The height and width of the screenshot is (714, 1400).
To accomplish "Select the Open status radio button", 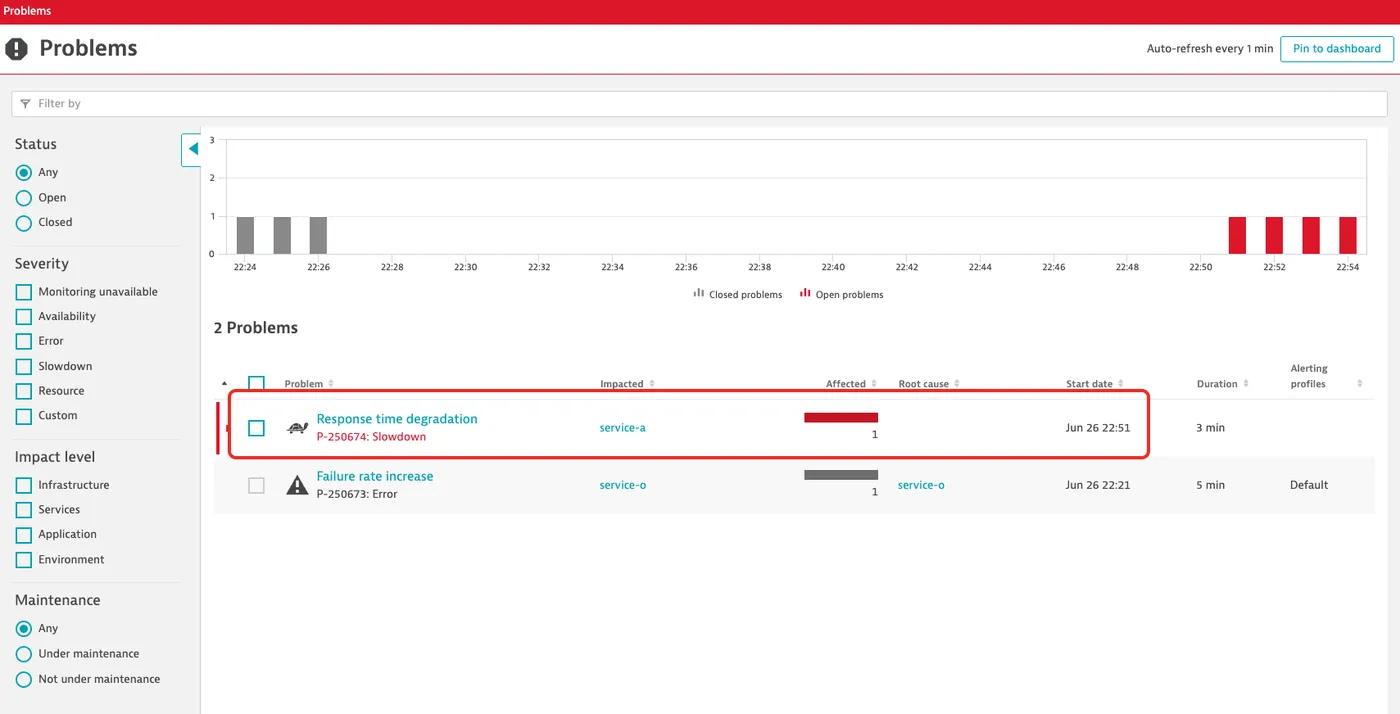I will [x=24, y=198].
